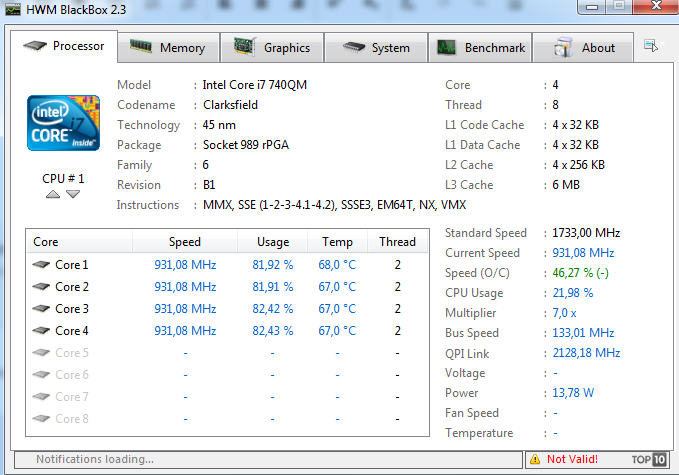Click Core 3 usage value '82,42 %'

coord(273,309)
